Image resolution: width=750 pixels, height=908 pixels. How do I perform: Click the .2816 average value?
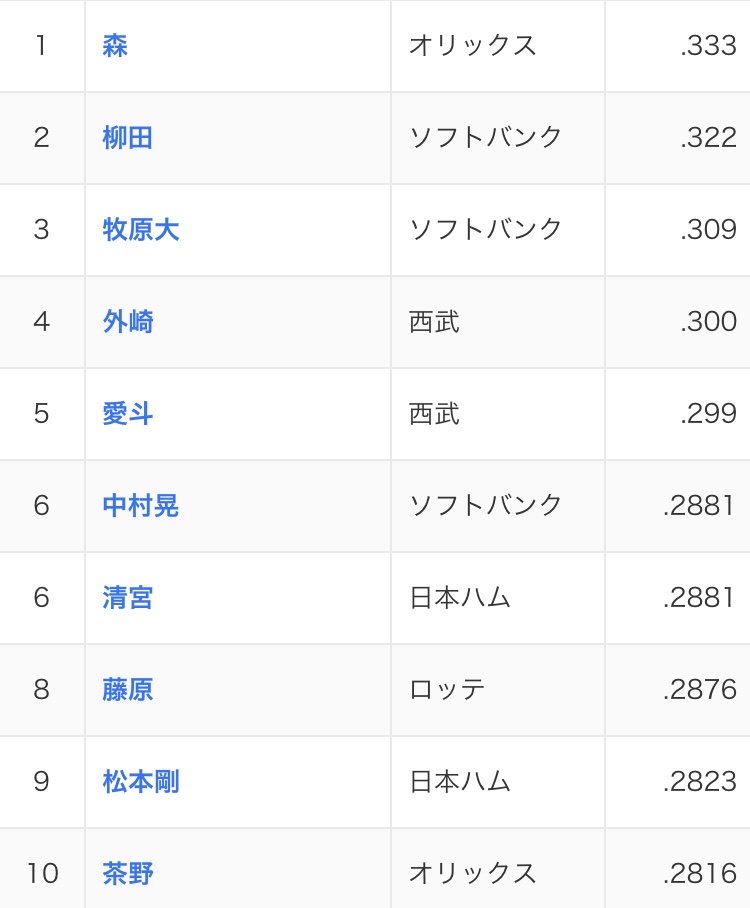[700, 873]
